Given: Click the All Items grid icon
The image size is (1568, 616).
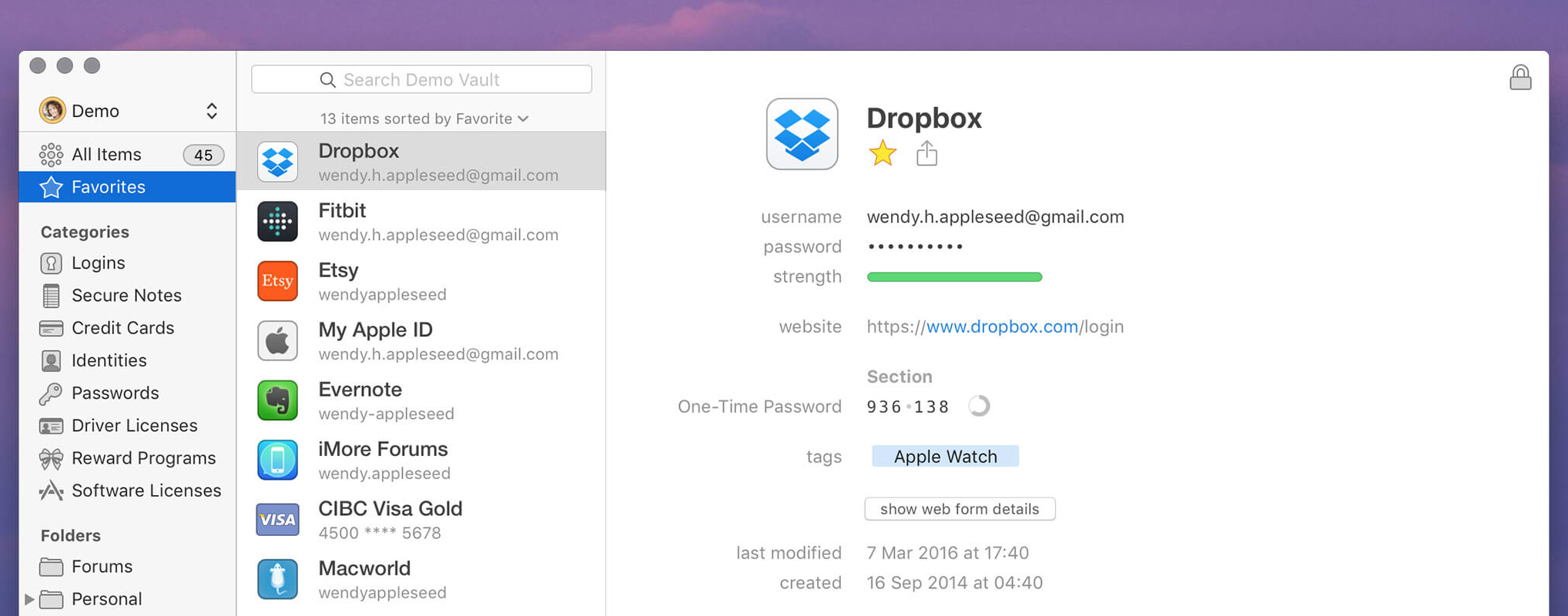Looking at the screenshot, I should pyautogui.click(x=51, y=155).
